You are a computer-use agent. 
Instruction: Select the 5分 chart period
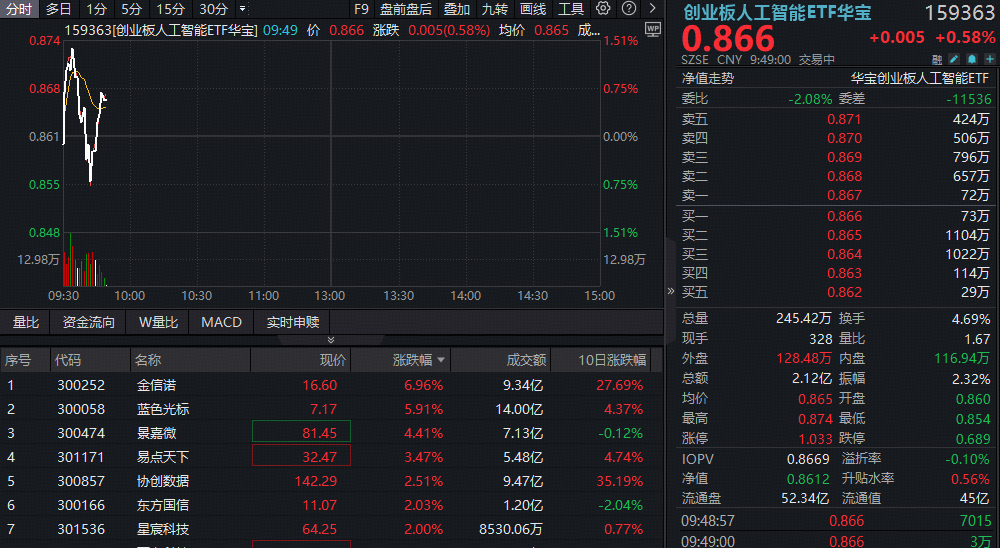[131, 9]
